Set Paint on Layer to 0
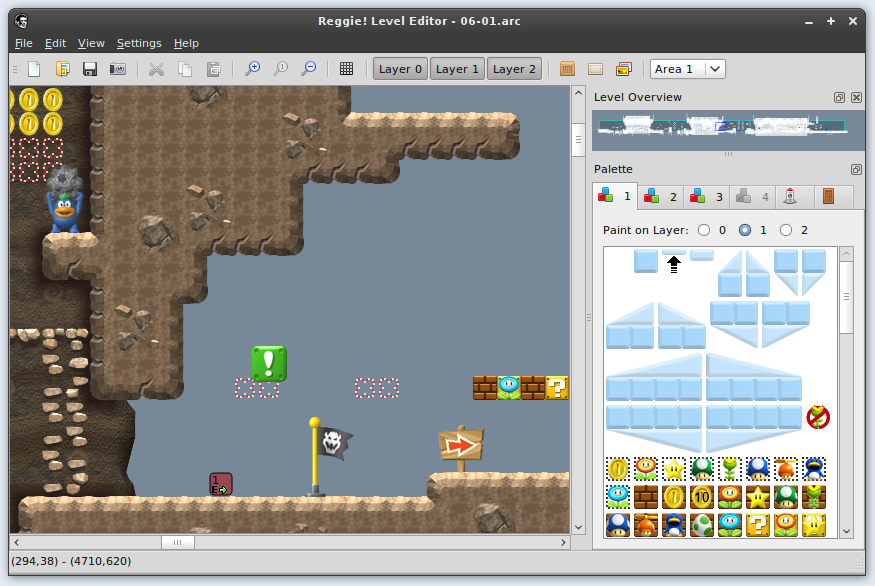Viewport: 875px width, 586px height. point(705,230)
